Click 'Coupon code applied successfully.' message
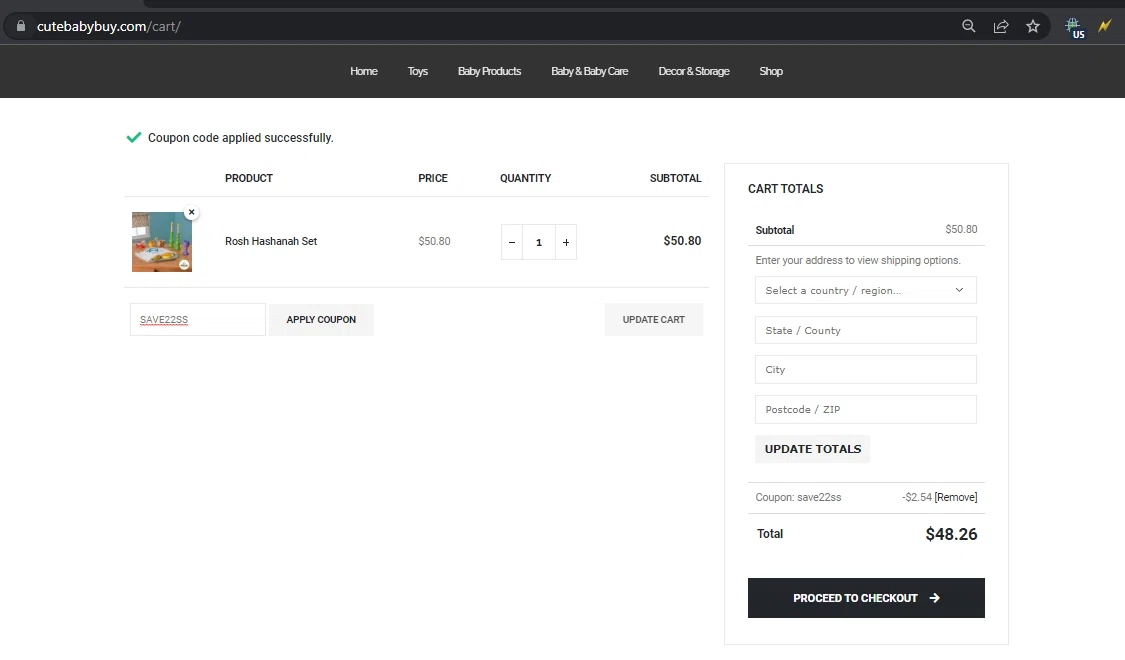Viewport: 1125px width, 660px height. tap(240, 138)
